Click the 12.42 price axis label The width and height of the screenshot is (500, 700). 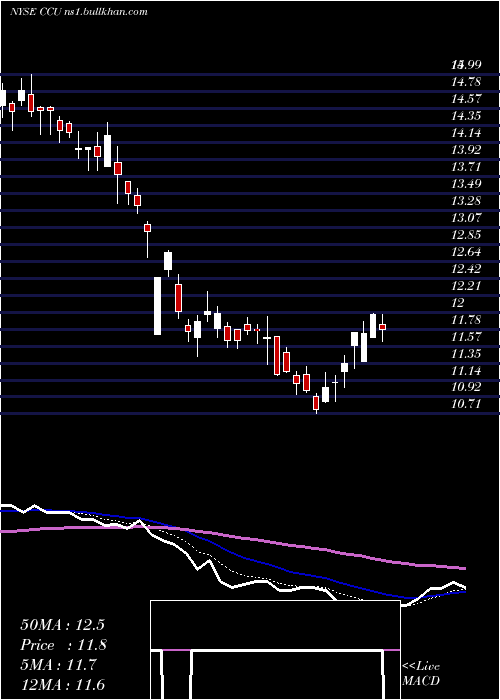[x=466, y=269]
